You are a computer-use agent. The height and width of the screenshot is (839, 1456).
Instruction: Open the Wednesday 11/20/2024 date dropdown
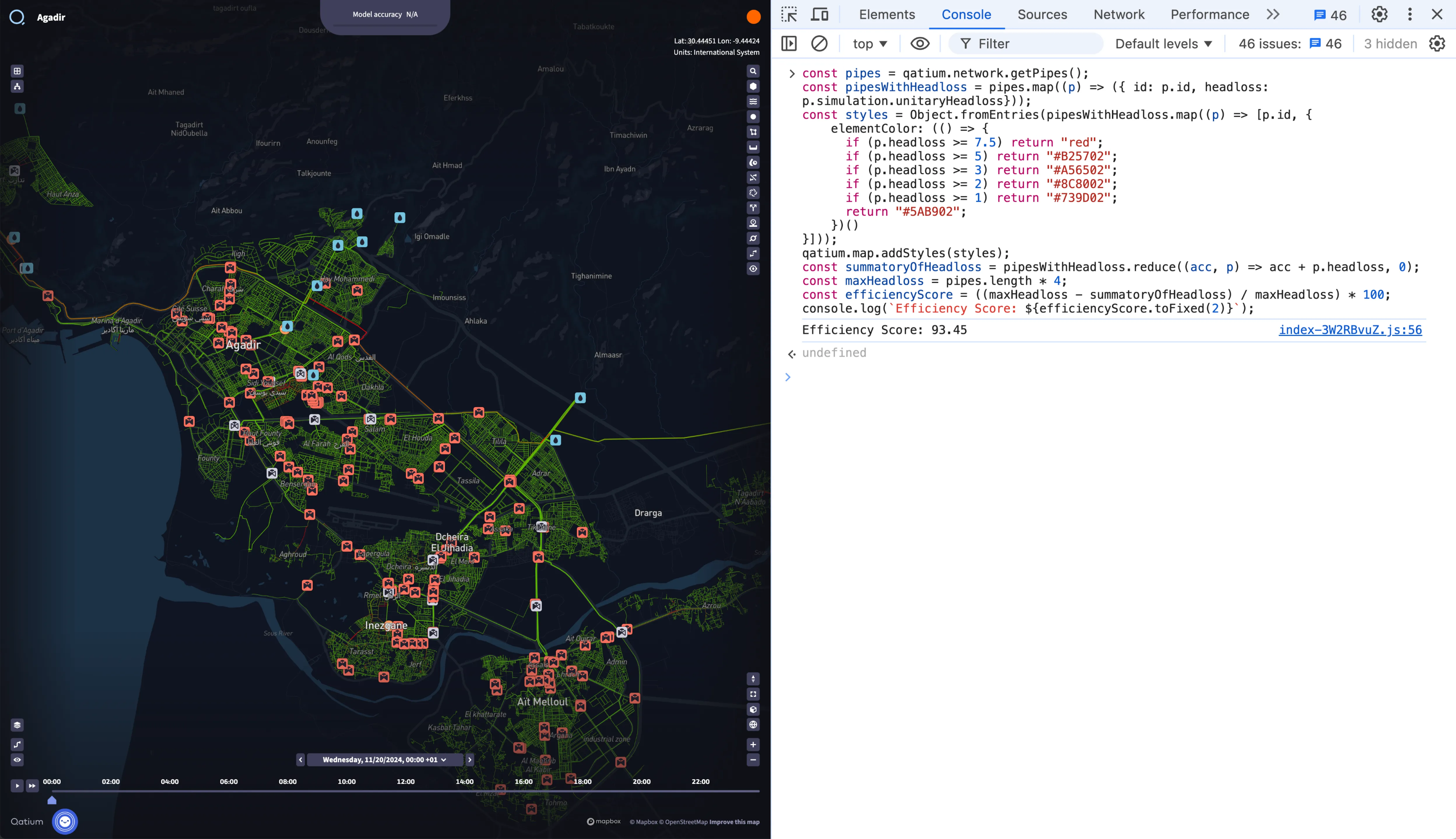pyautogui.click(x=384, y=759)
